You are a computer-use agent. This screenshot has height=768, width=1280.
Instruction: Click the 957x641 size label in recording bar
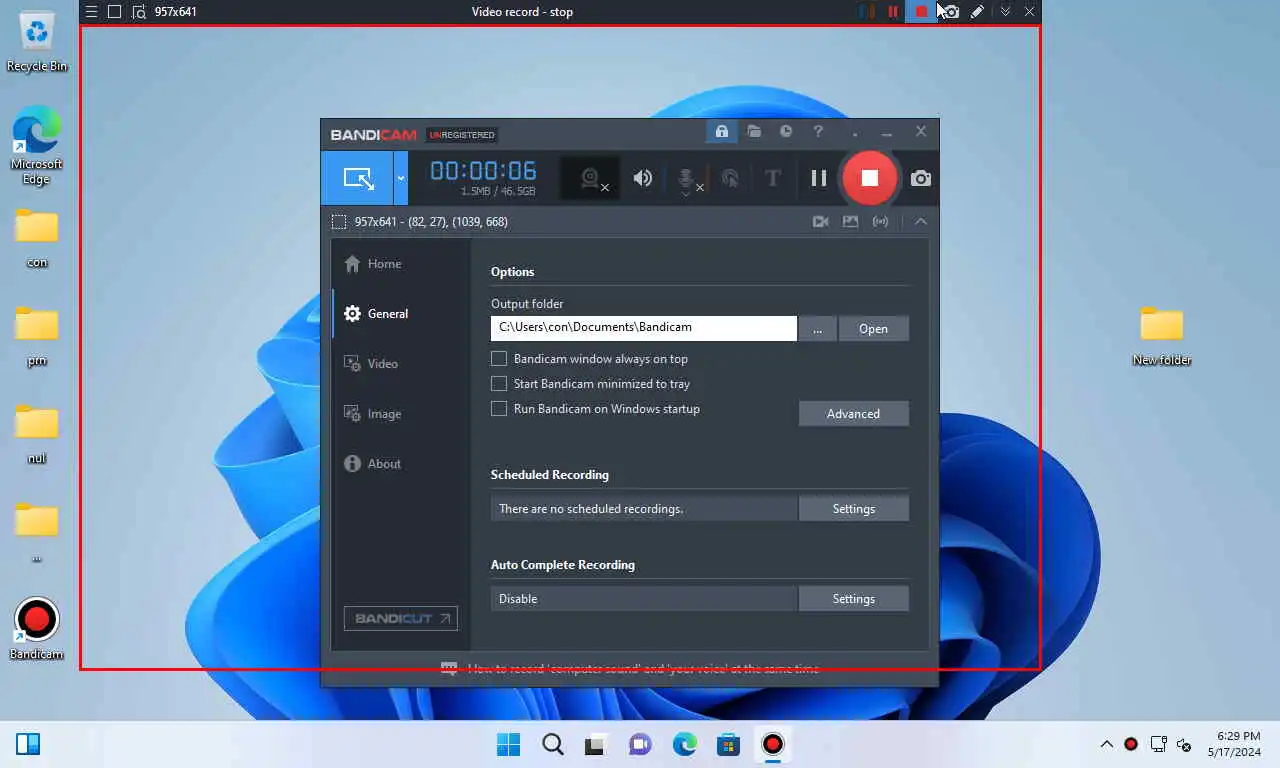pos(176,12)
